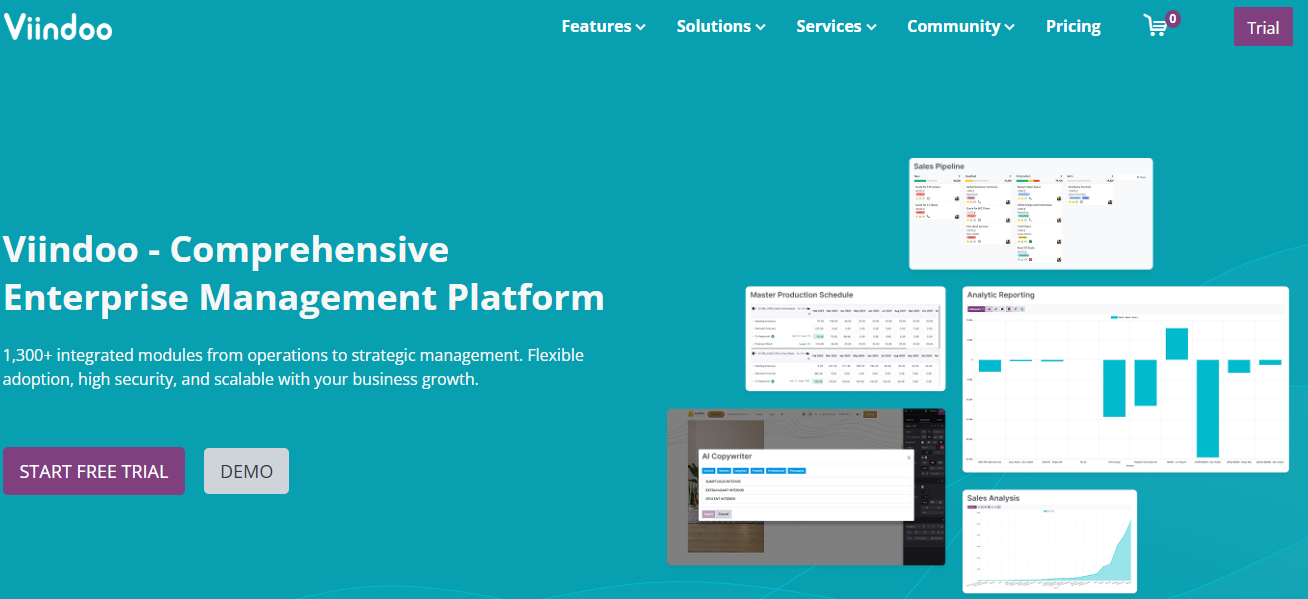1308x599 pixels.
Task: Click the Viindoo logo
Action: click(58, 26)
